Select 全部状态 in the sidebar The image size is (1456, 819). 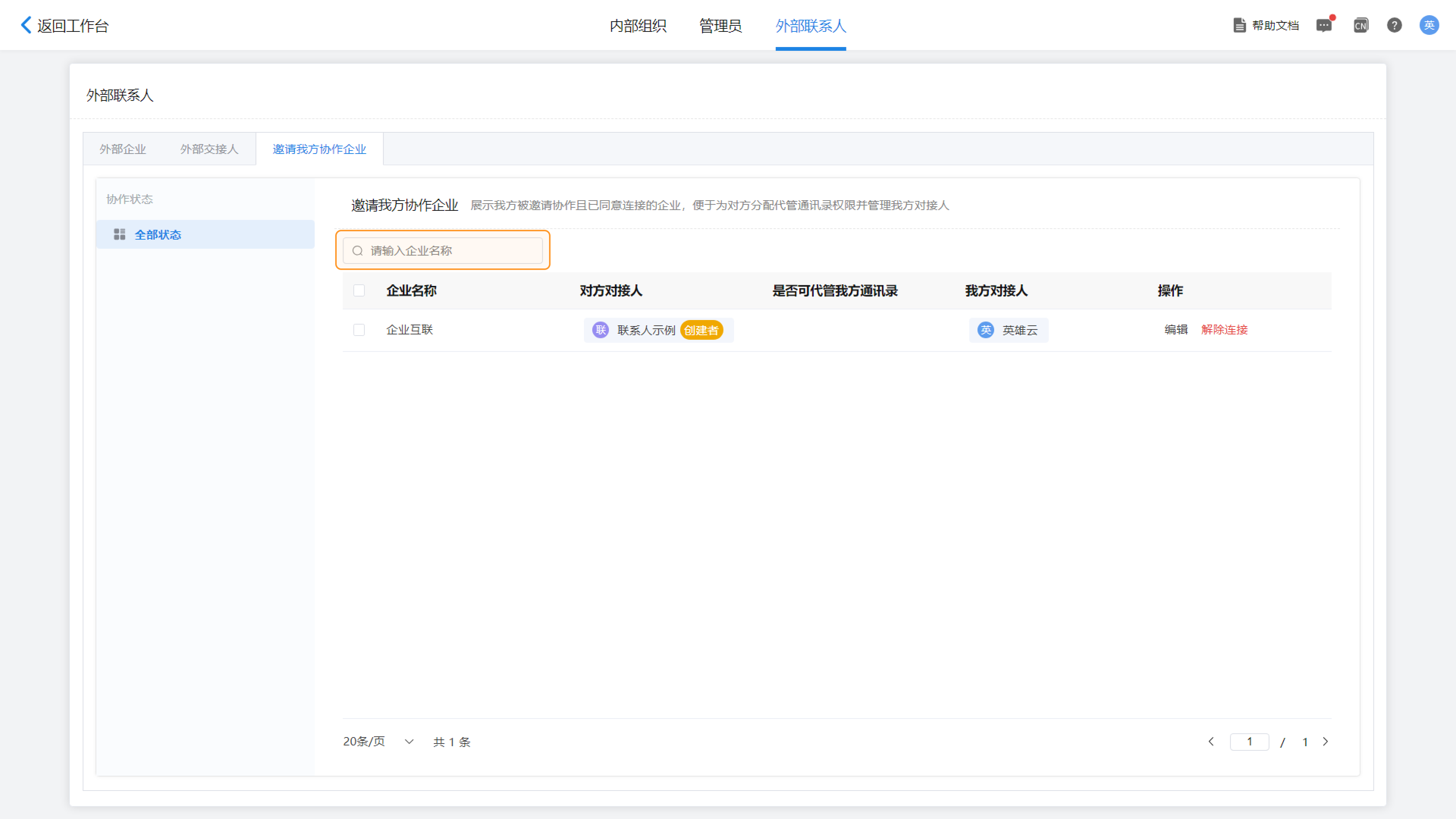point(205,235)
